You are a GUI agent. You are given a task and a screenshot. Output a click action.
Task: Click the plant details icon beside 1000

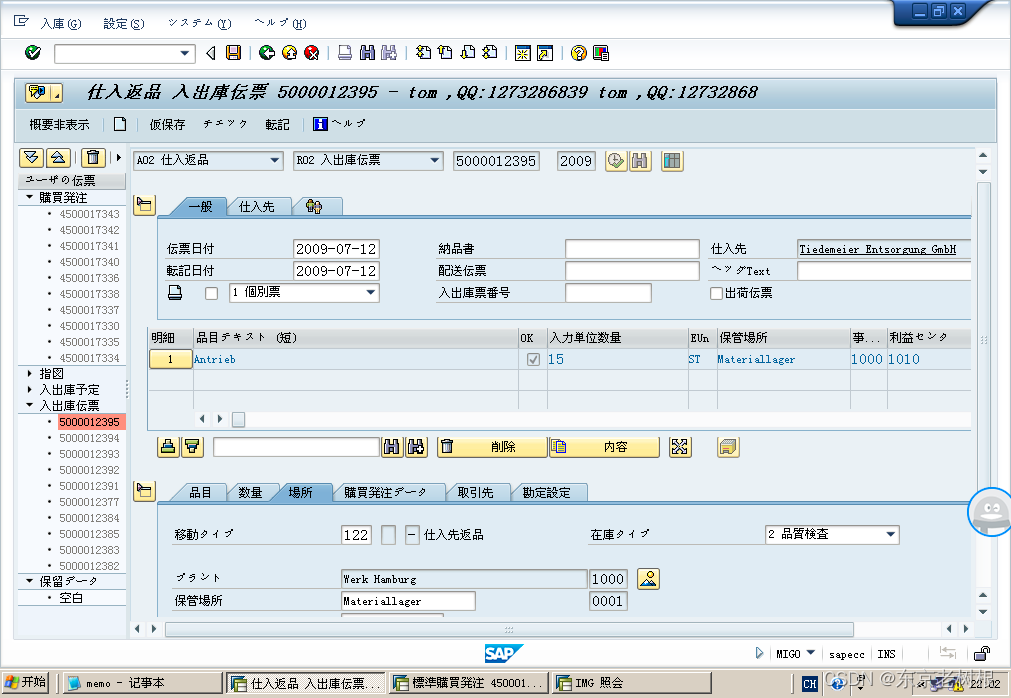click(x=649, y=578)
